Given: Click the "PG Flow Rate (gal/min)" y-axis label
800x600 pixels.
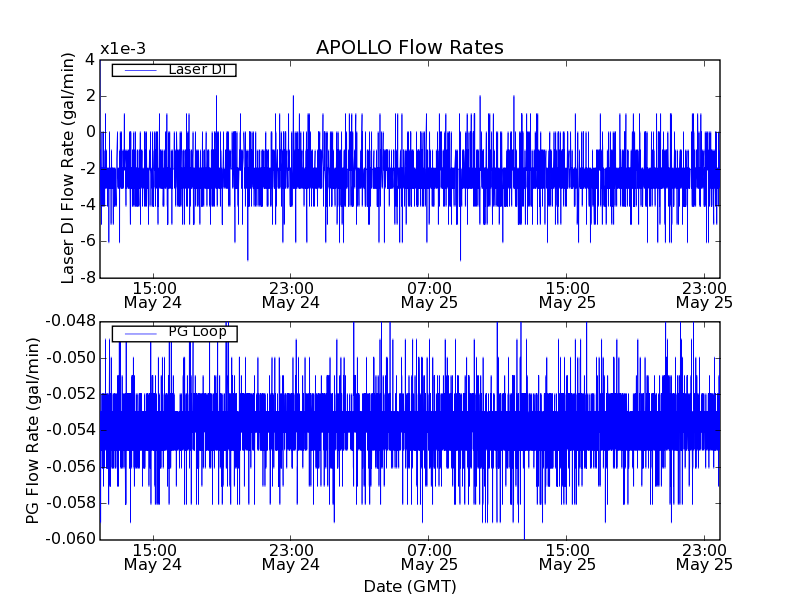Looking at the screenshot, I should [x=33, y=430].
